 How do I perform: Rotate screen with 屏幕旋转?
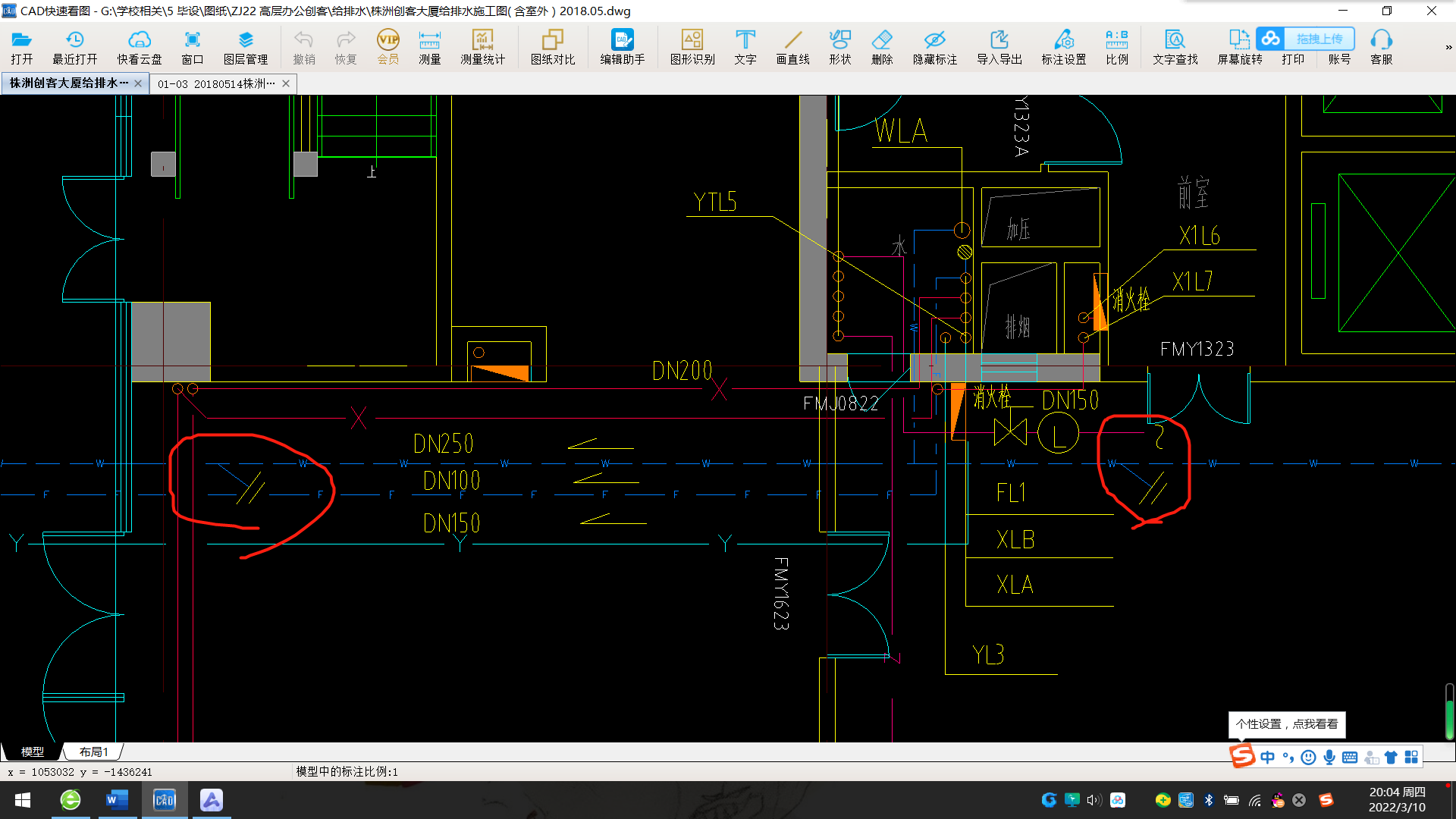click(1239, 47)
